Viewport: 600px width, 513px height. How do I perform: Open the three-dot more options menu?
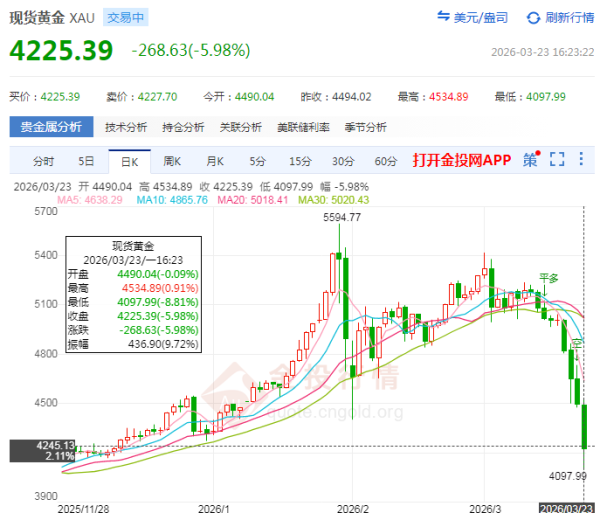pos(582,160)
